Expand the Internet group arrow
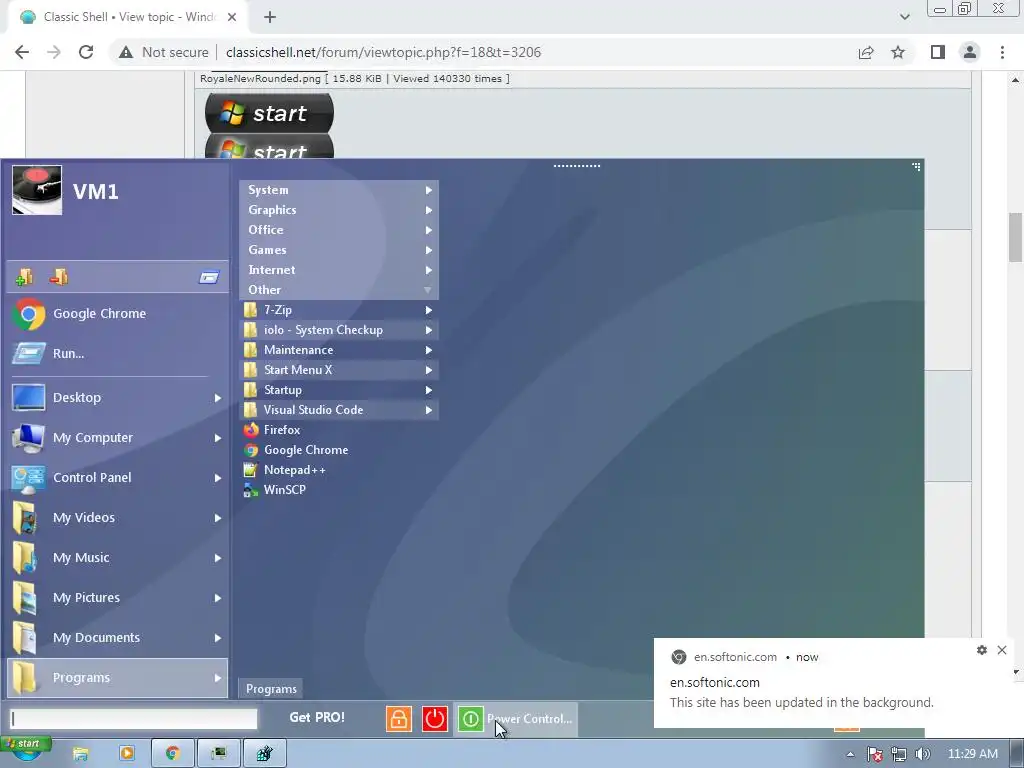This screenshot has height=768, width=1024. point(428,270)
